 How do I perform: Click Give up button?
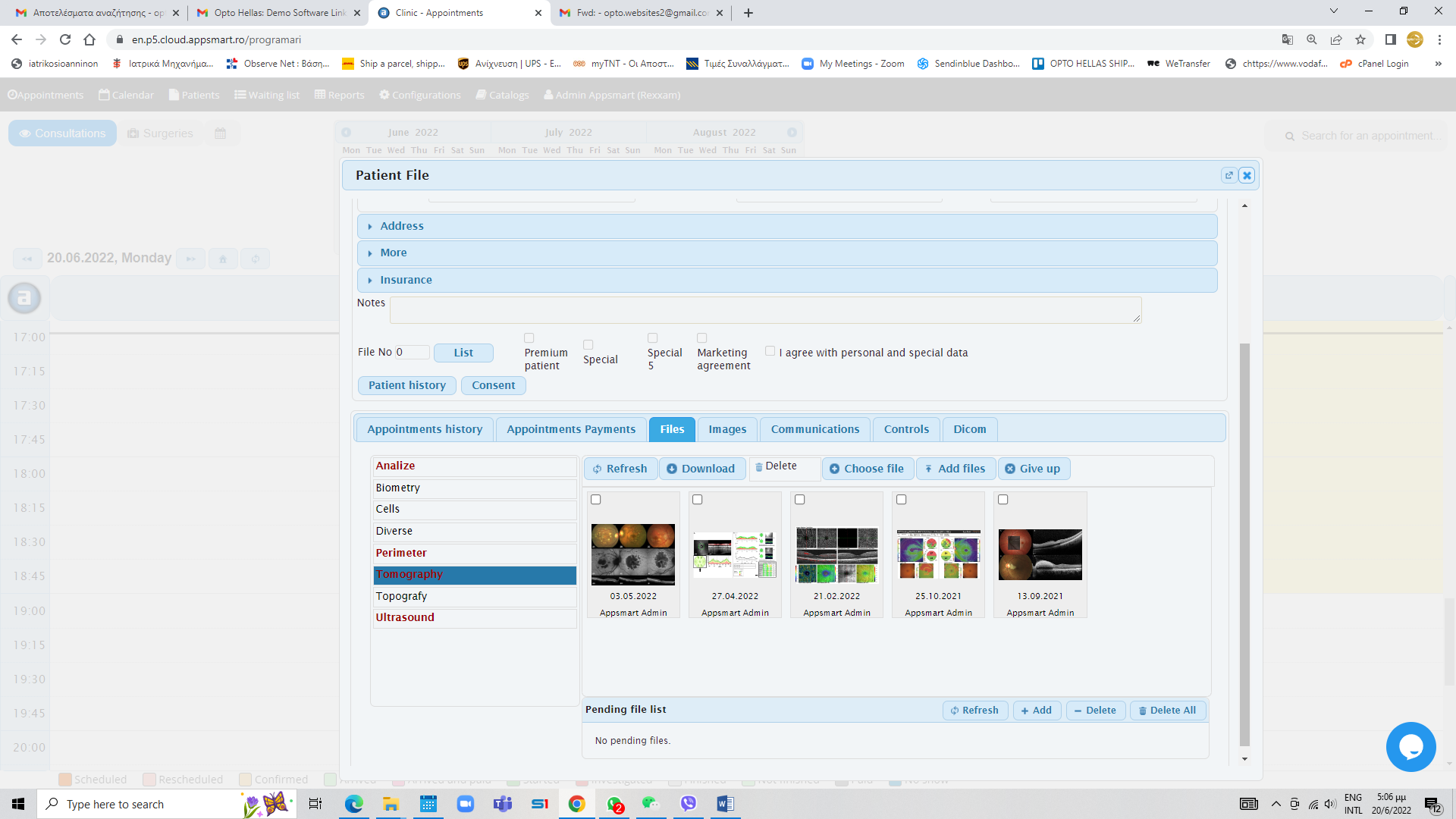pos(1034,469)
